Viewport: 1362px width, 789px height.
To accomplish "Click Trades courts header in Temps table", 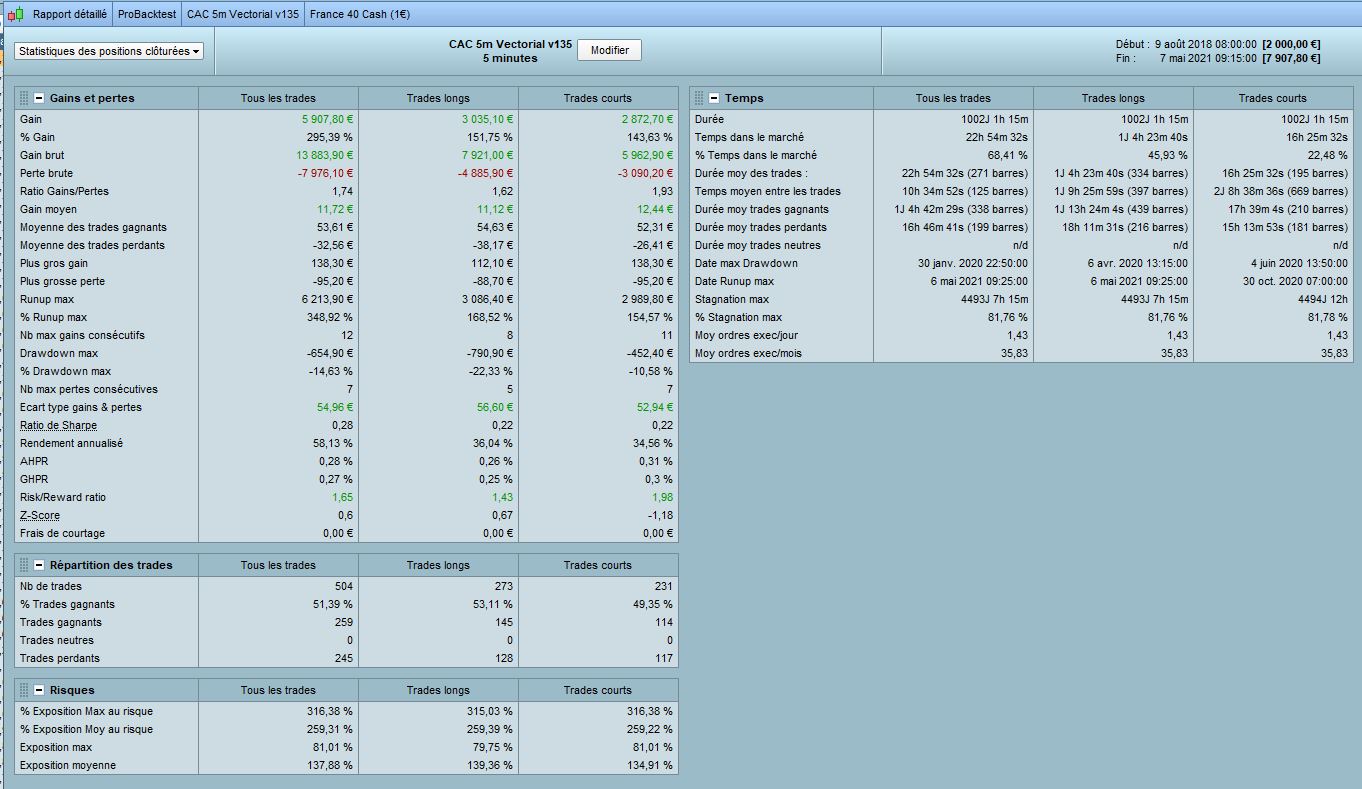I will [x=1272, y=98].
